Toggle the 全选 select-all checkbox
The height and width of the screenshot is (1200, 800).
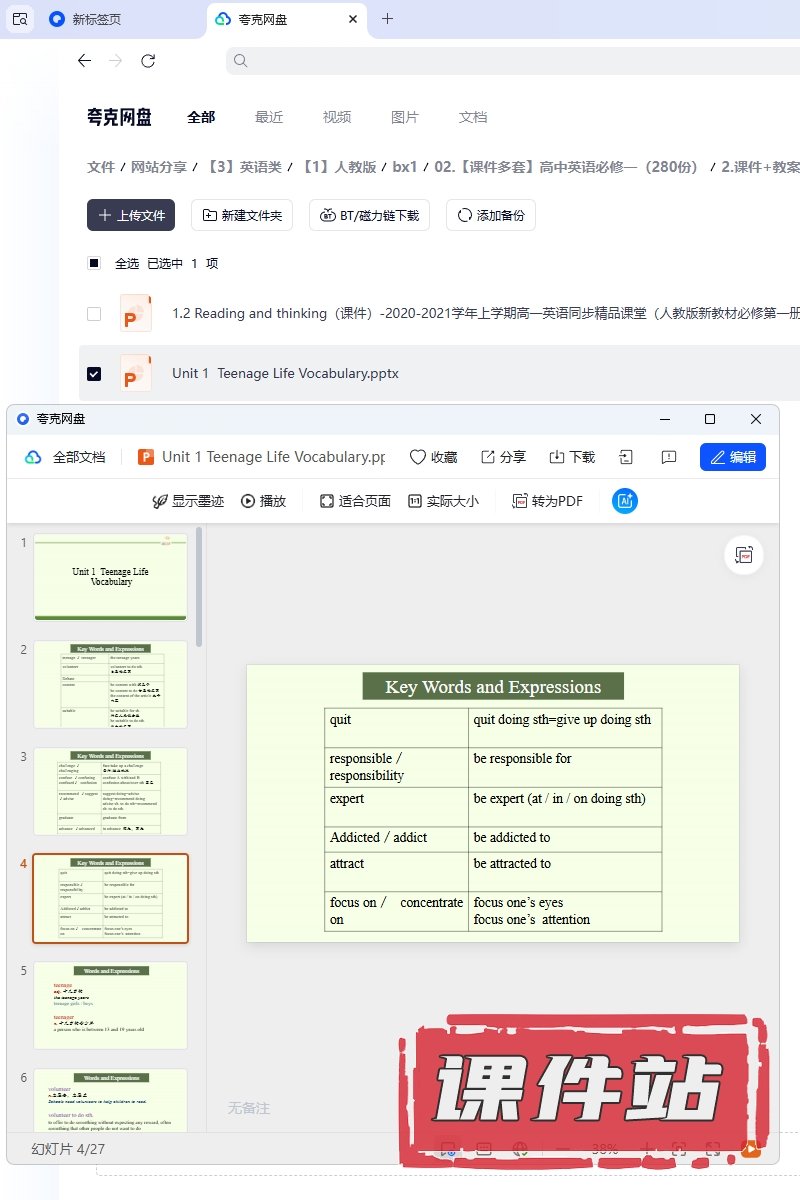point(94,263)
